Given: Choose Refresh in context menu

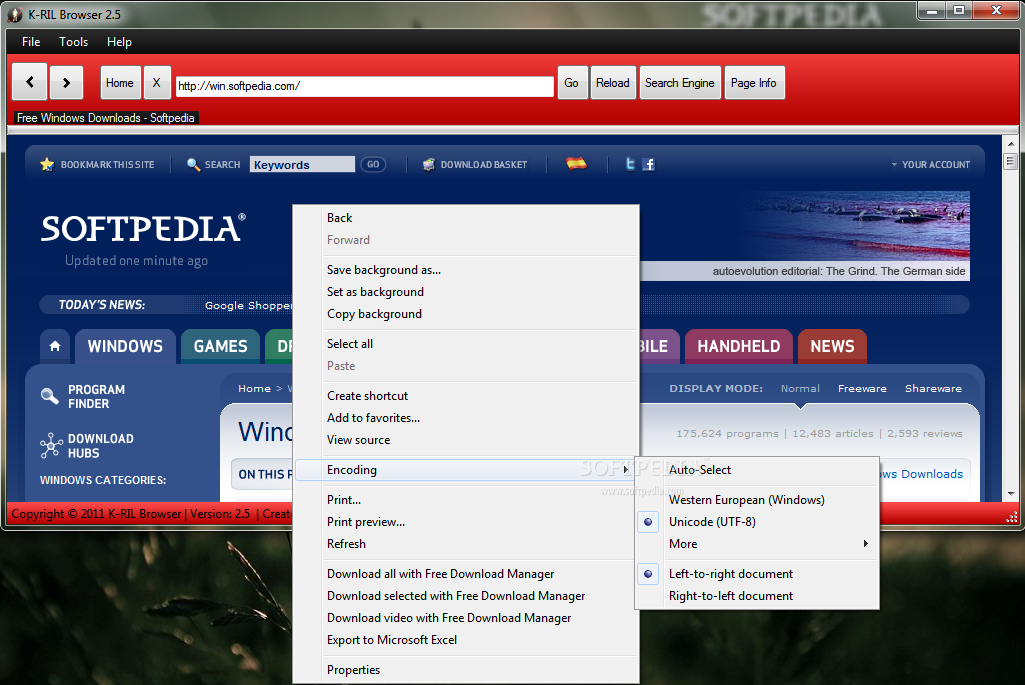Looking at the screenshot, I should (465, 544).
